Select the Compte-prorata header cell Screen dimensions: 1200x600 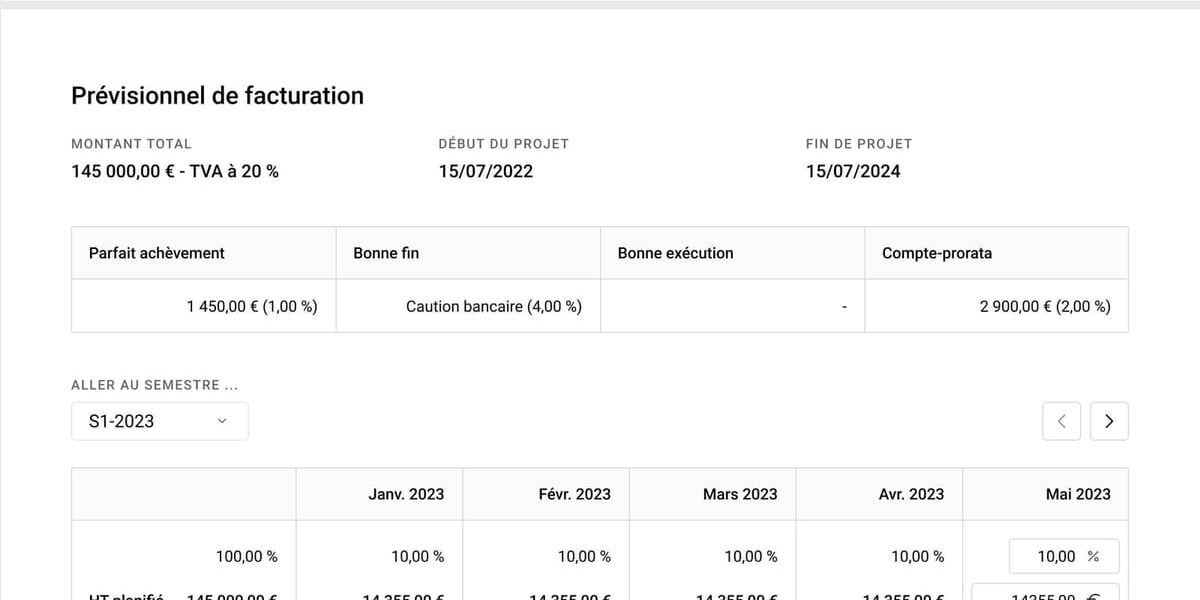coord(937,253)
